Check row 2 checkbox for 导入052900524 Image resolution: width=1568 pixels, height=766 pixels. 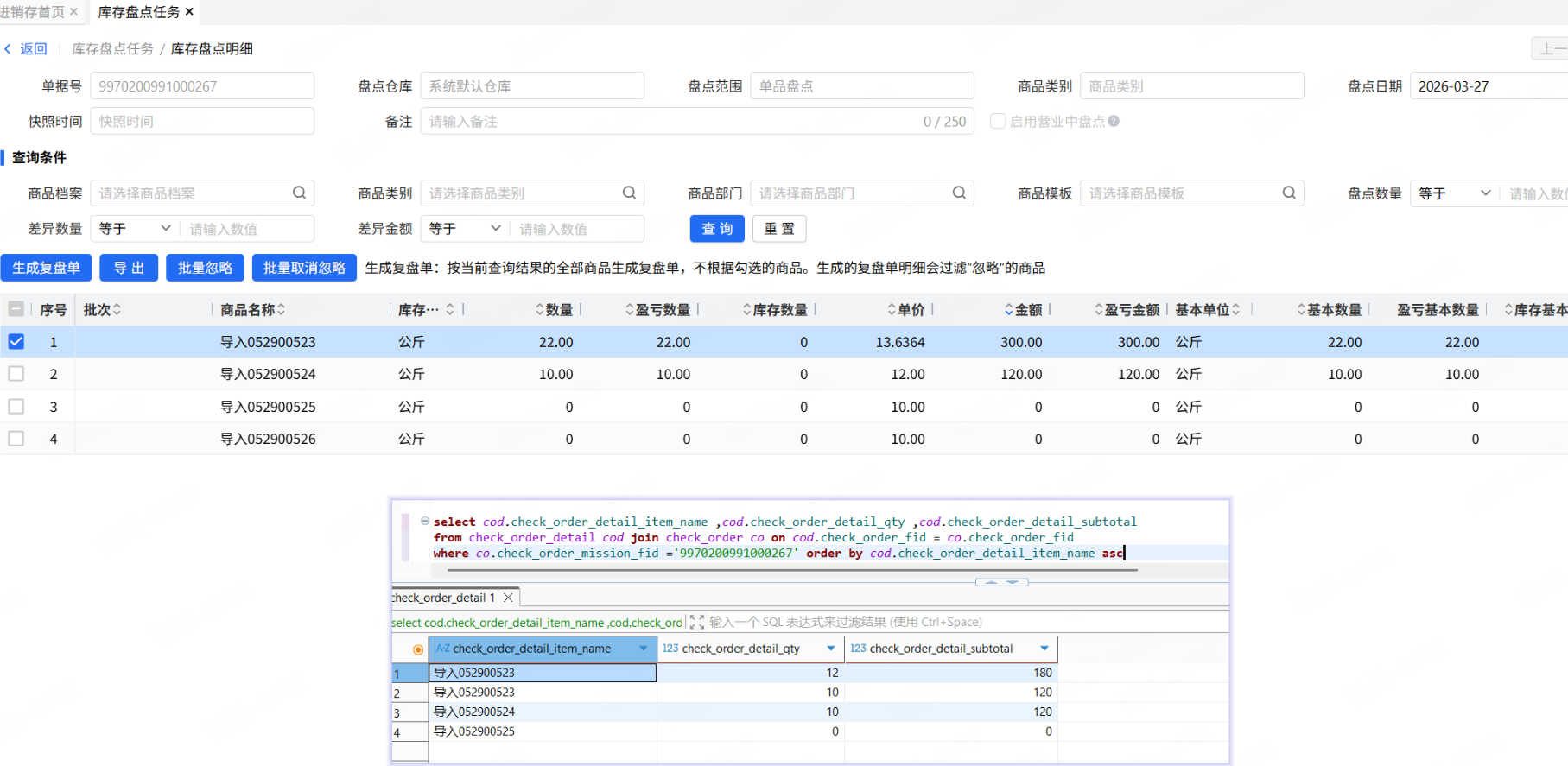click(16, 374)
